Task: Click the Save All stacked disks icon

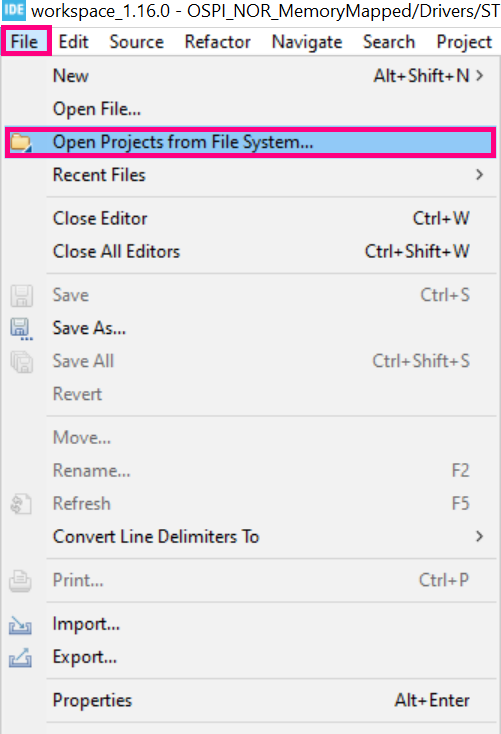Action: pyautogui.click(x=21, y=362)
